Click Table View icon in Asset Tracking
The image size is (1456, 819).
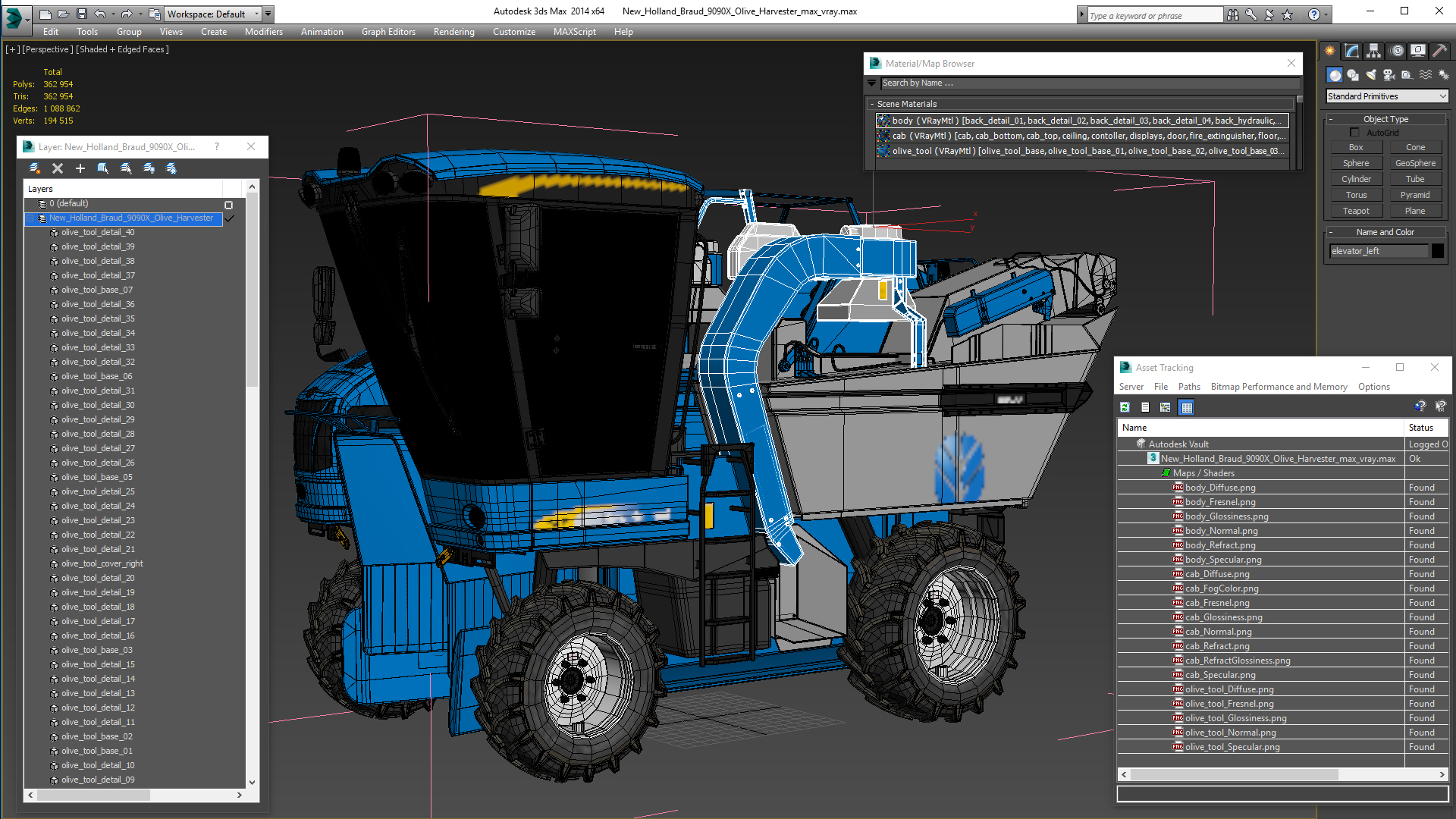pyautogui.click(x=1187, y=408)
